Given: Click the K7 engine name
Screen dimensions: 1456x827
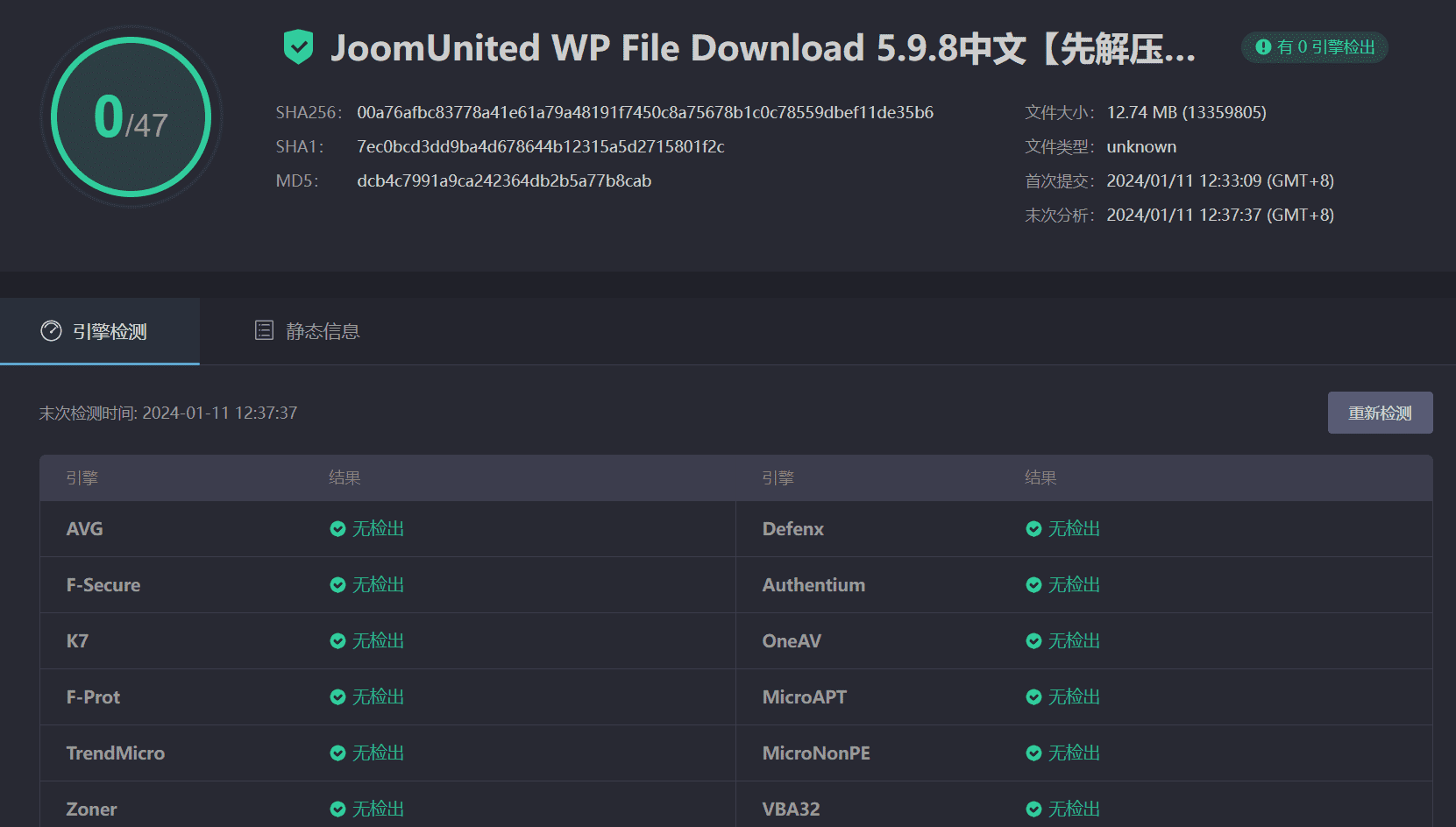Looking at the screenshot, I should point(77,641).
